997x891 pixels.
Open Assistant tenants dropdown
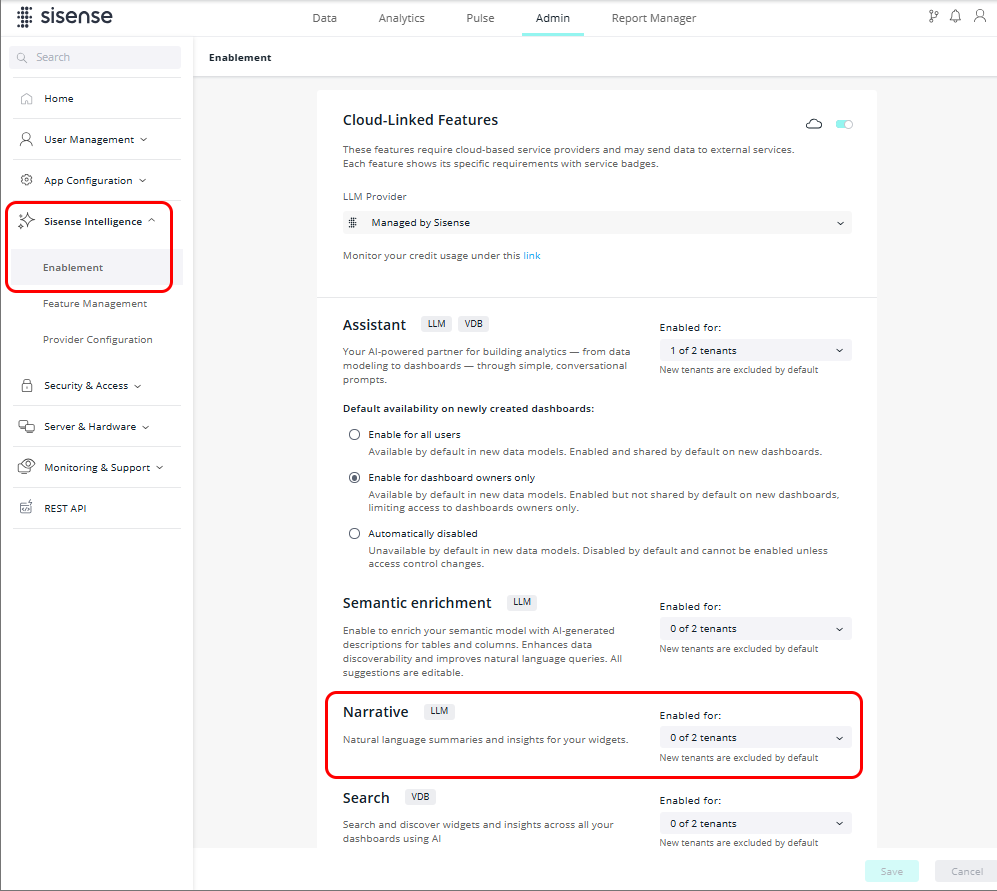[755, 350]
